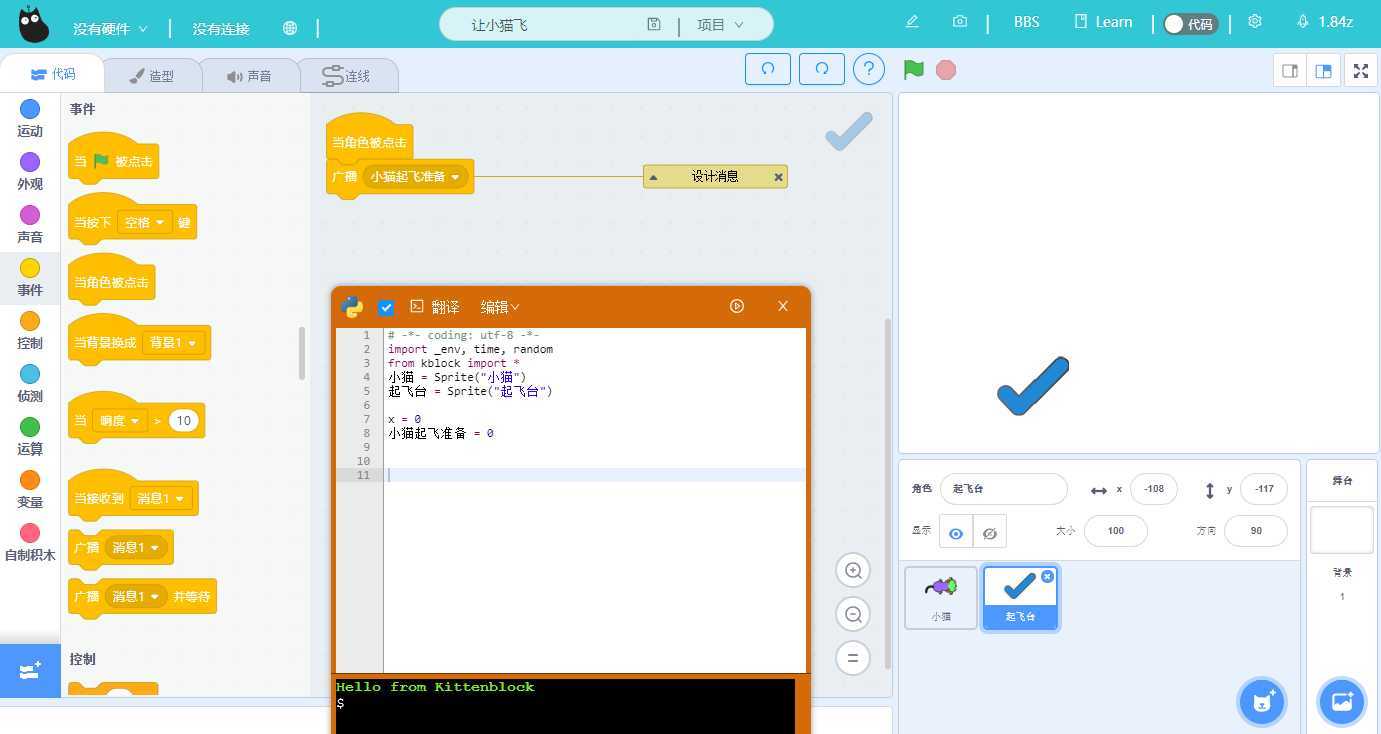Open the 项目 project dropdown
The image size is (1381, 734).
click(720, 24)
